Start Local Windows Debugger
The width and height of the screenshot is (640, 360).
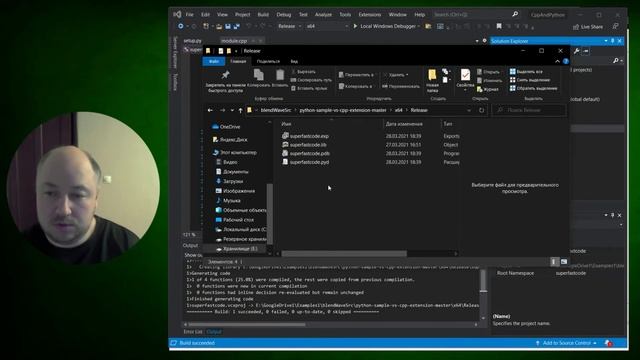(386, 26)
